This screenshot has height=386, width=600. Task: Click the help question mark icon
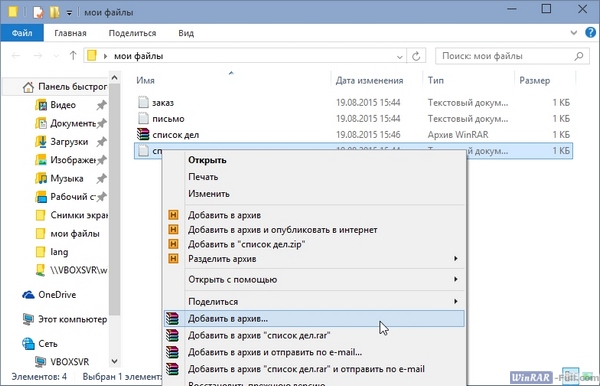tap(590, 33)
